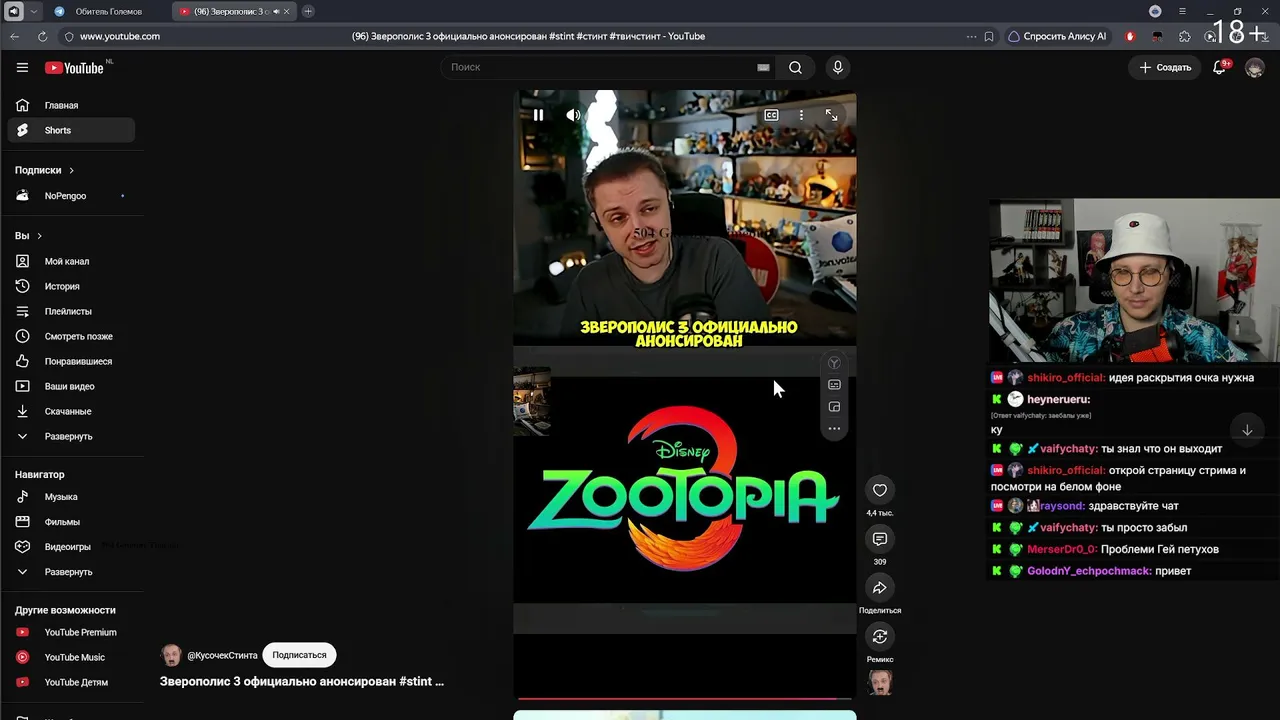Bookmark the current page
Screen dimensions: 1280x720
coord(989,36)
